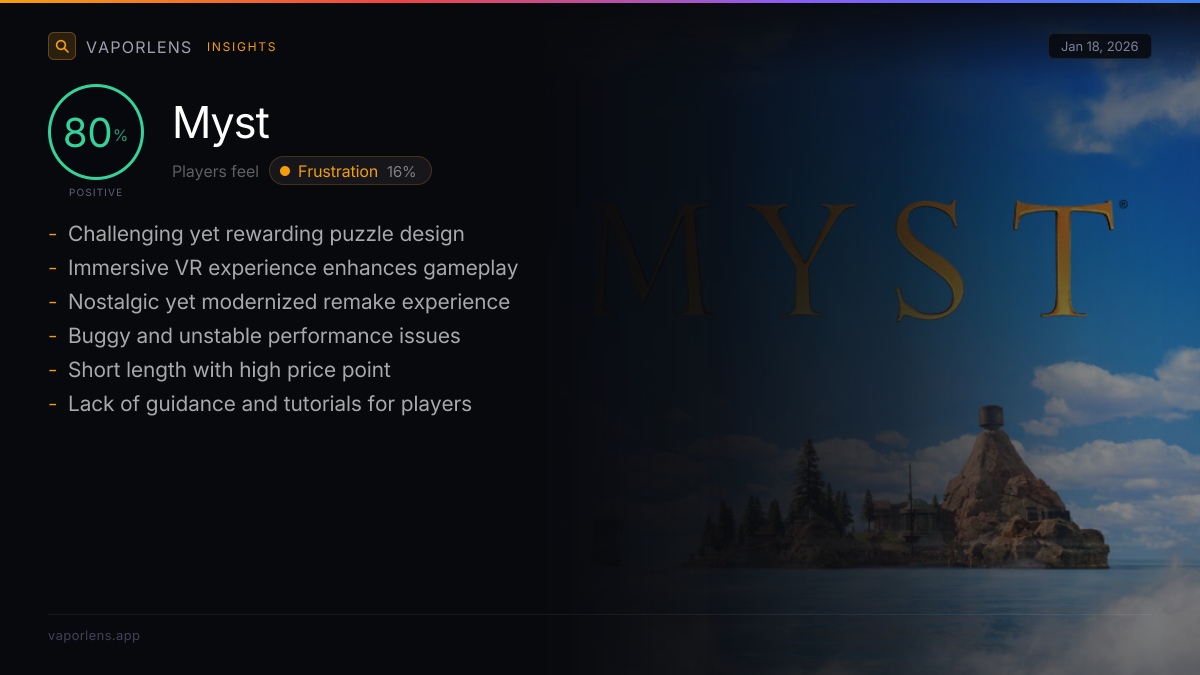The width and height of the screenshot is (1200, 675).
Task: Select the Frustration 16% emotion pill
Action: (x=350, y=171)
